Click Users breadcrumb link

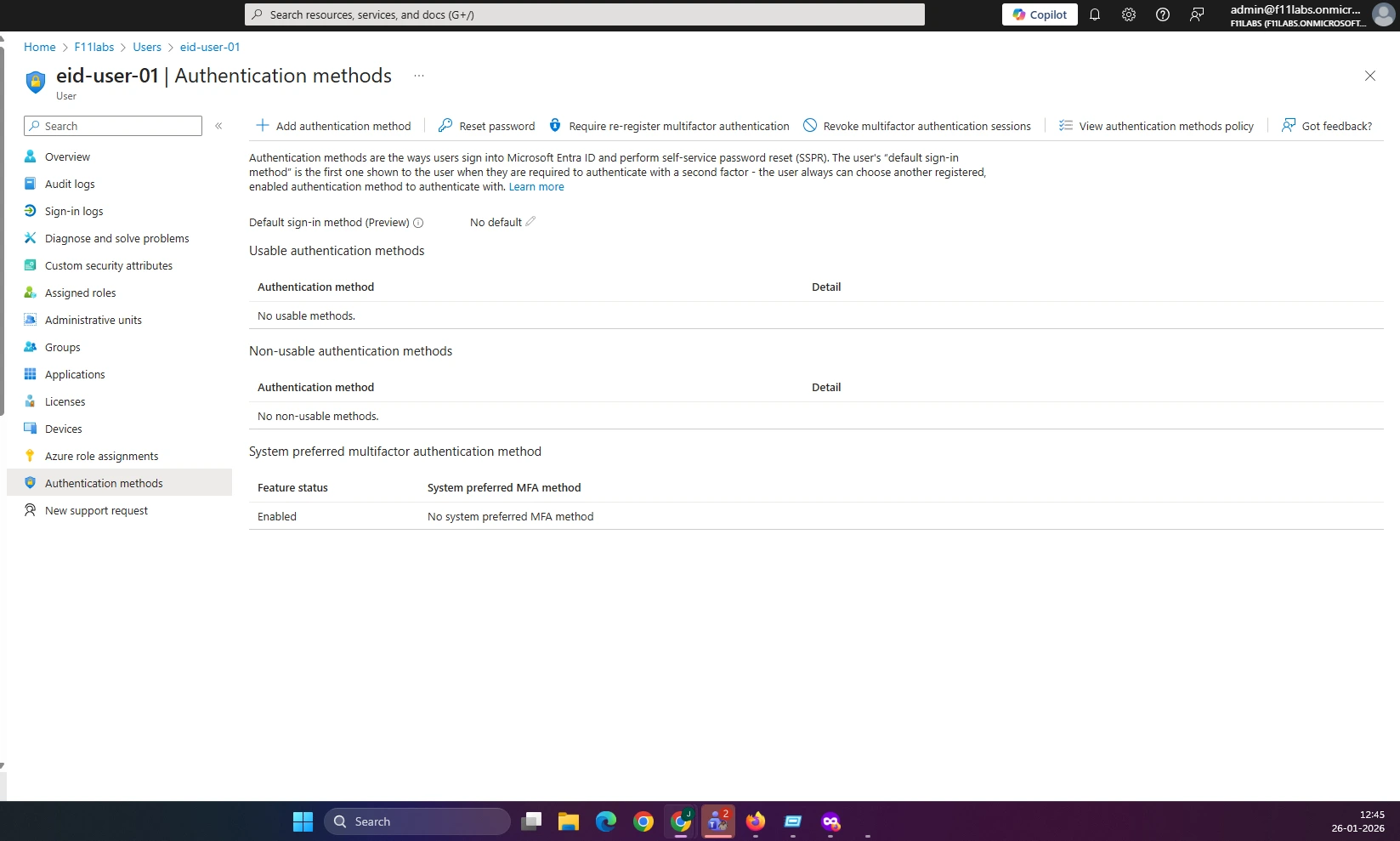click(147, 47)
